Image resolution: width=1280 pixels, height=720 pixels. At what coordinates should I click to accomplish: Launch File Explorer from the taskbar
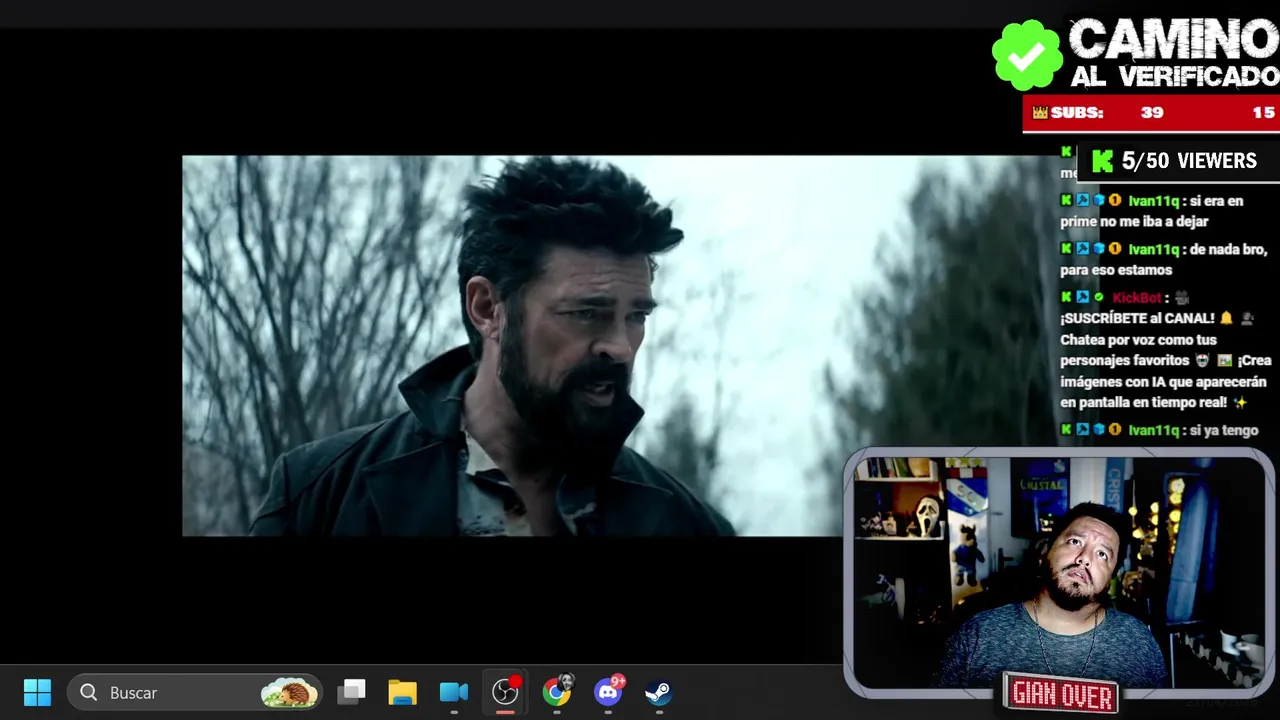point(402,692)
